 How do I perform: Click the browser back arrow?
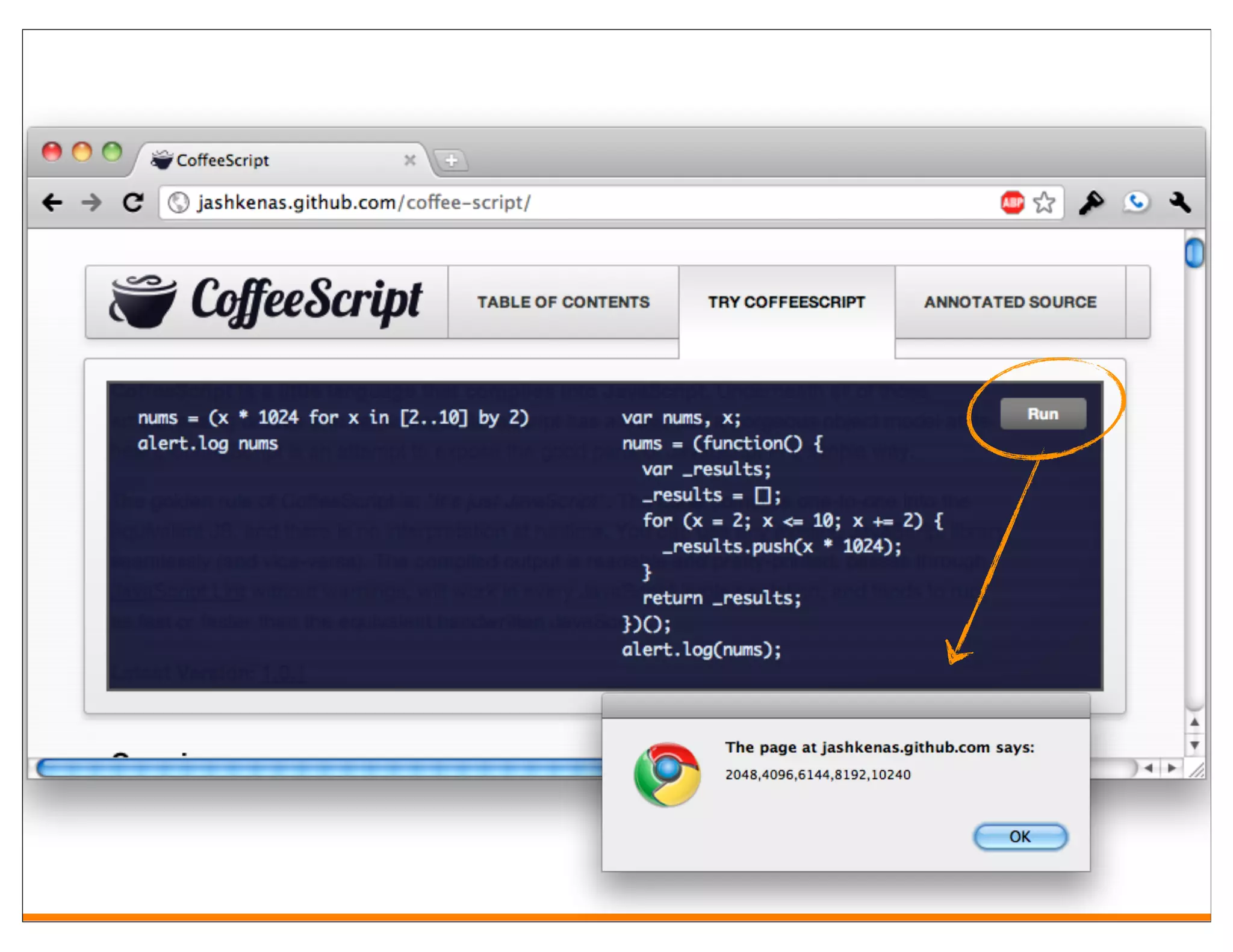point(52,202)
